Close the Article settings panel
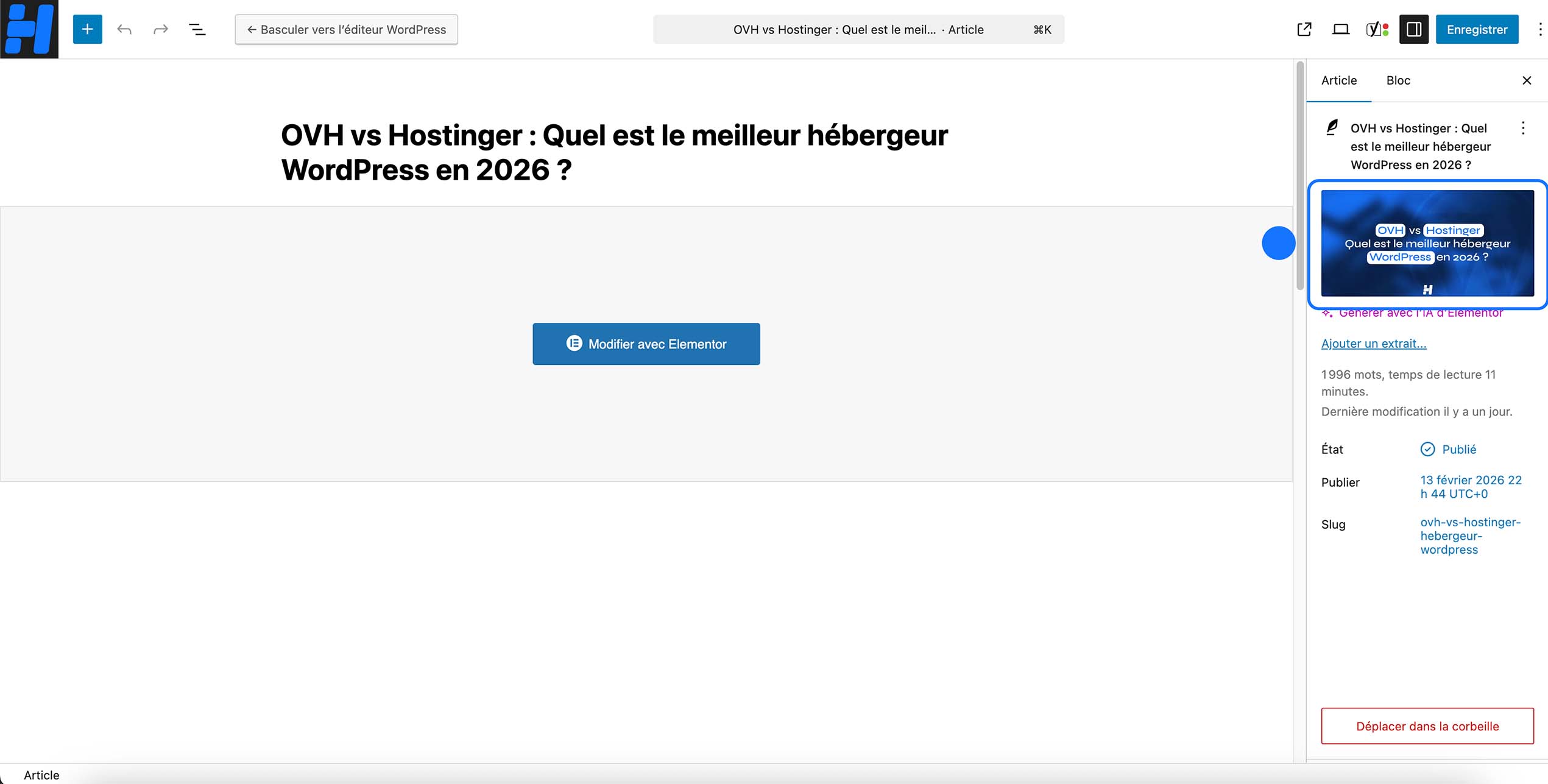This screenshot has height=784, width=1548. point(1527,80)
